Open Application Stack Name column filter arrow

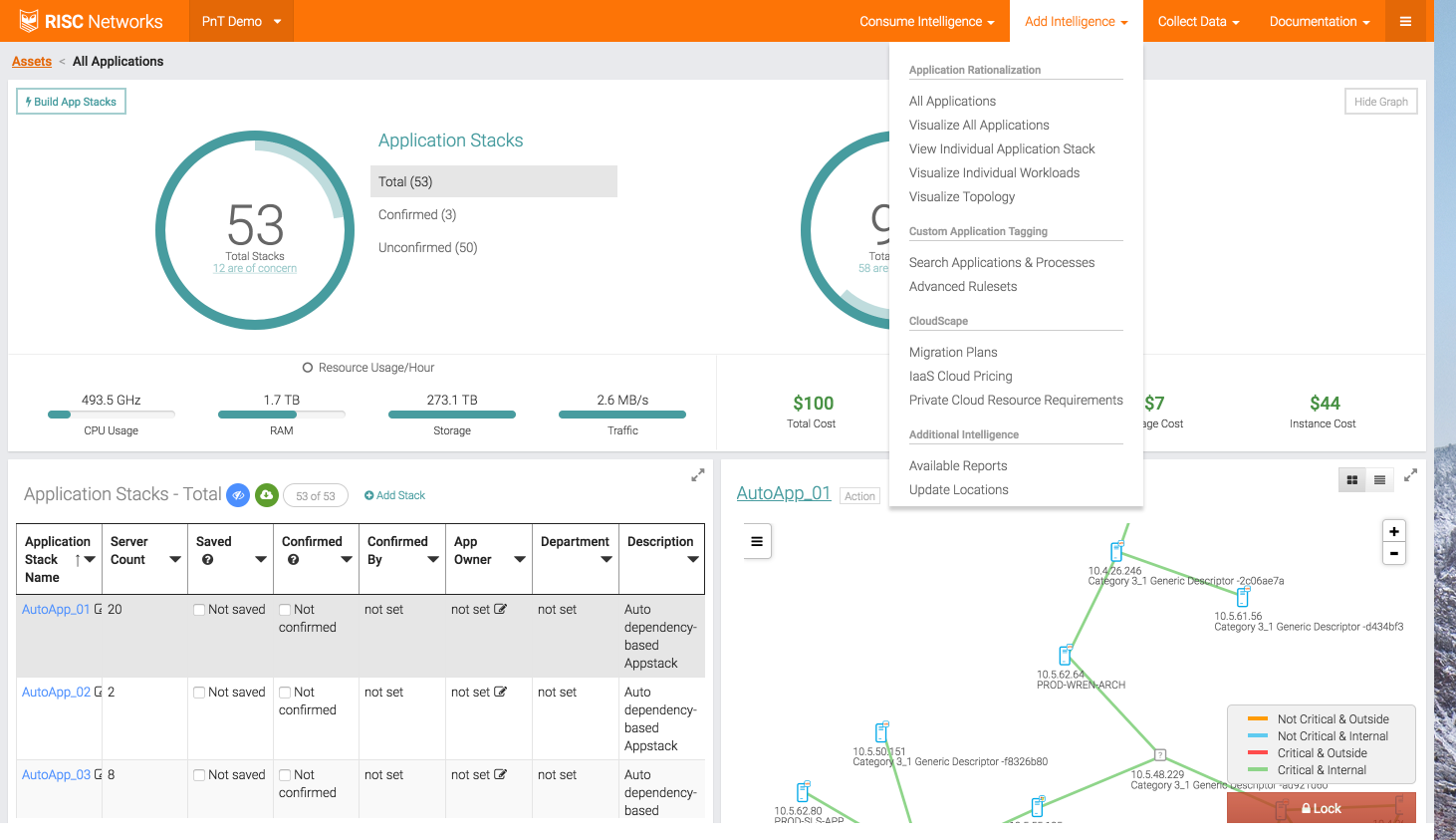point(90,560)
